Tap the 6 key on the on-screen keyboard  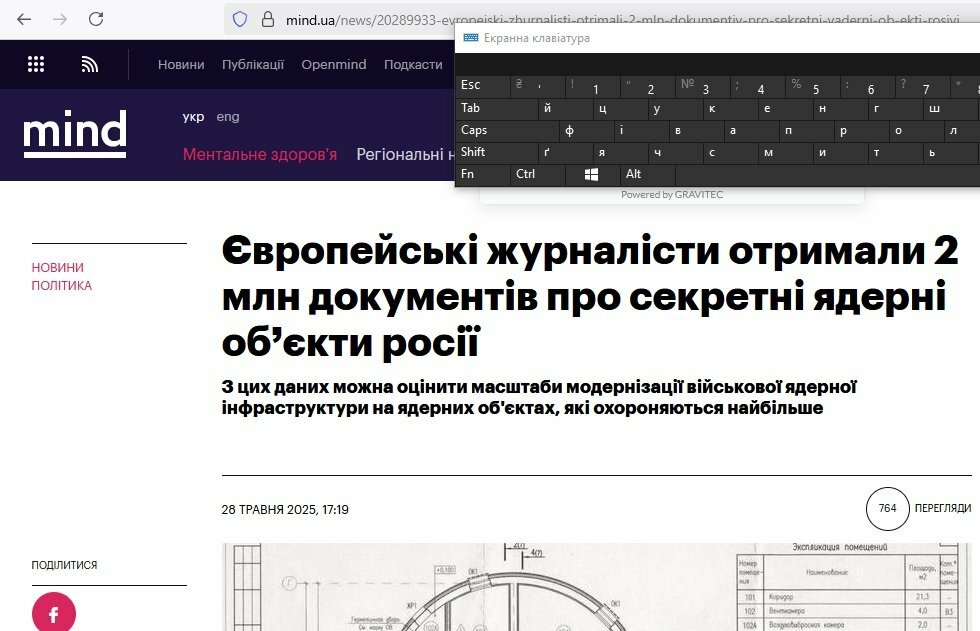[867, 86]
